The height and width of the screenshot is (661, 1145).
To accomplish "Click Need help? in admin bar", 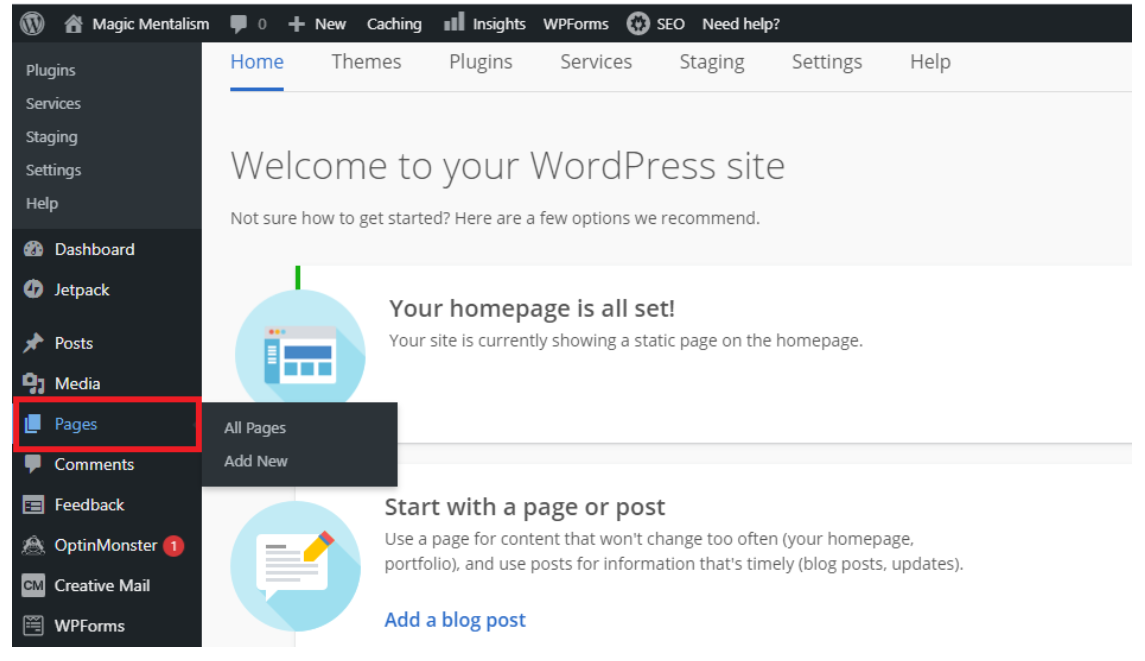I will (x=741, y=24).
